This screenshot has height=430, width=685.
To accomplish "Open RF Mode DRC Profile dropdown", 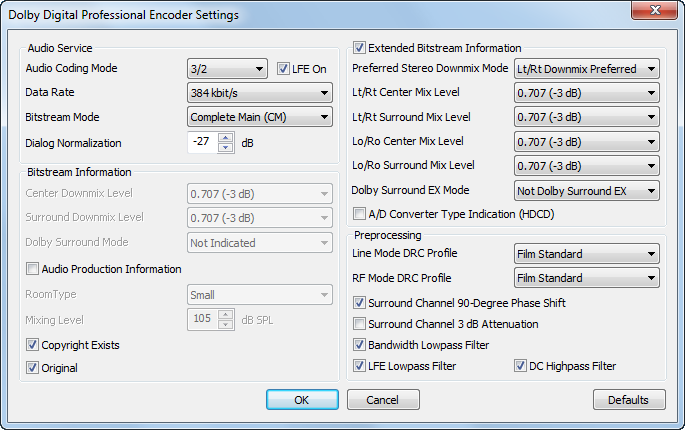I will click(587, 278).
